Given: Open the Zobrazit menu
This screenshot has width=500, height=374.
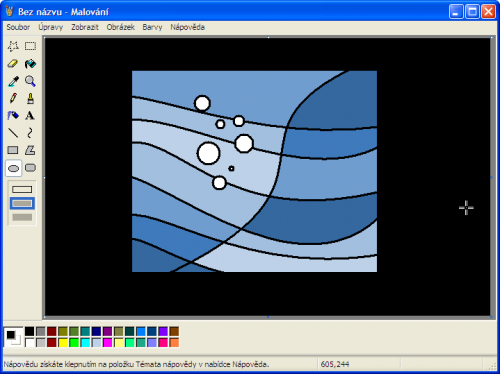Looking at the screenshot, I should [85, 27].
